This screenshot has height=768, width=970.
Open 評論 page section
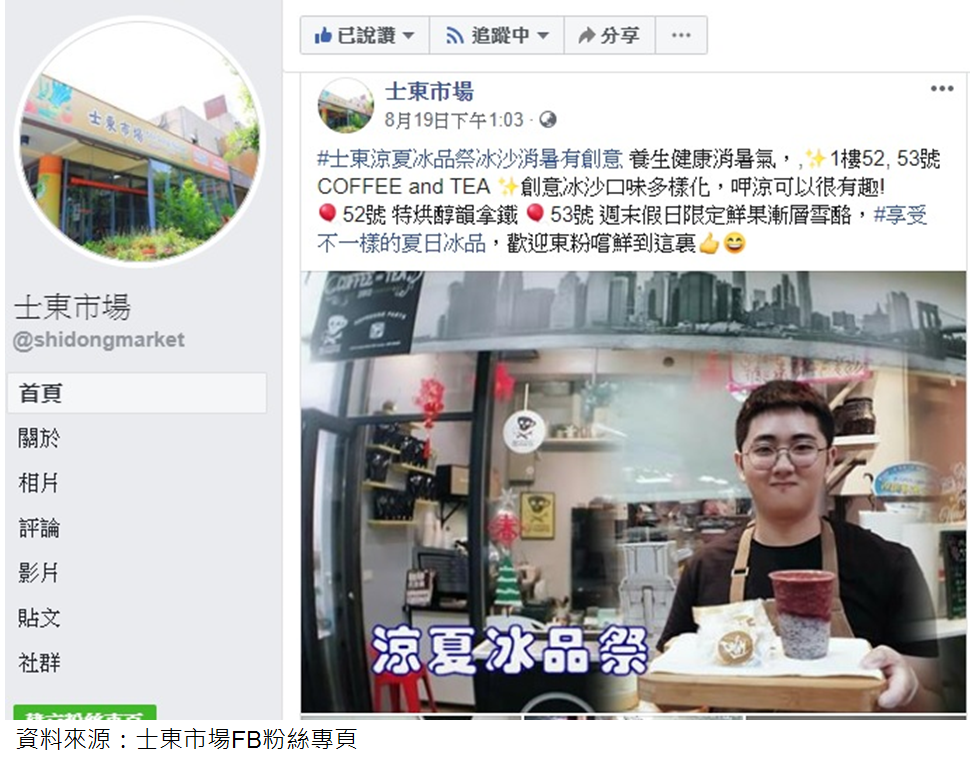pos(39,528)
